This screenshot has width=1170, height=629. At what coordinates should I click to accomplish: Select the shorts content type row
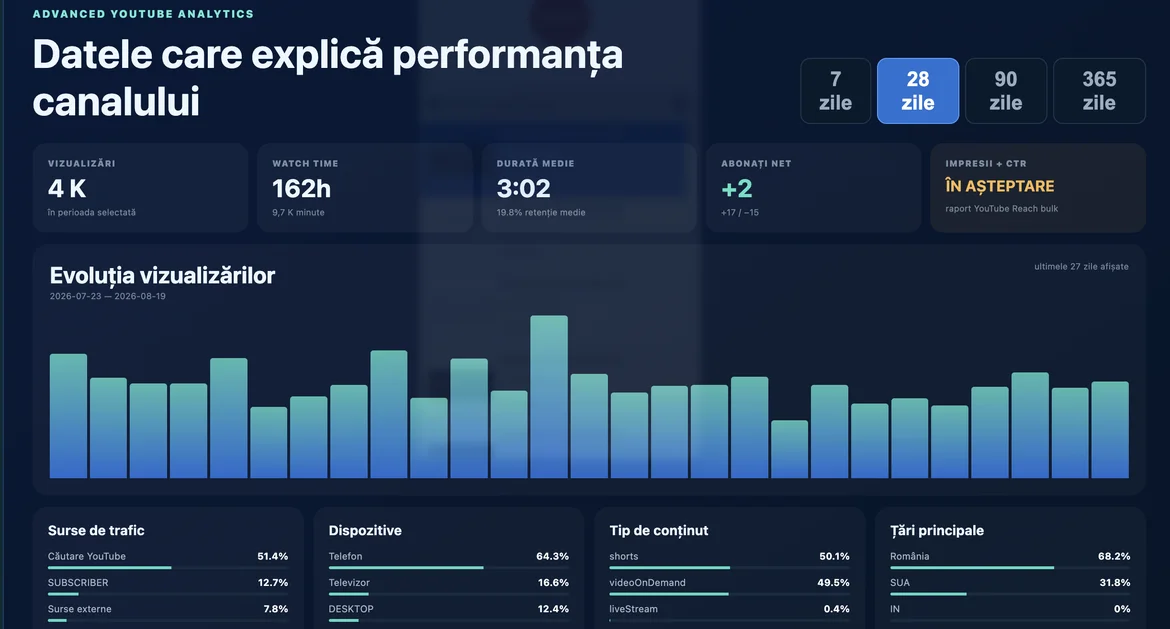pyautogui.click(x=729, y=560)
